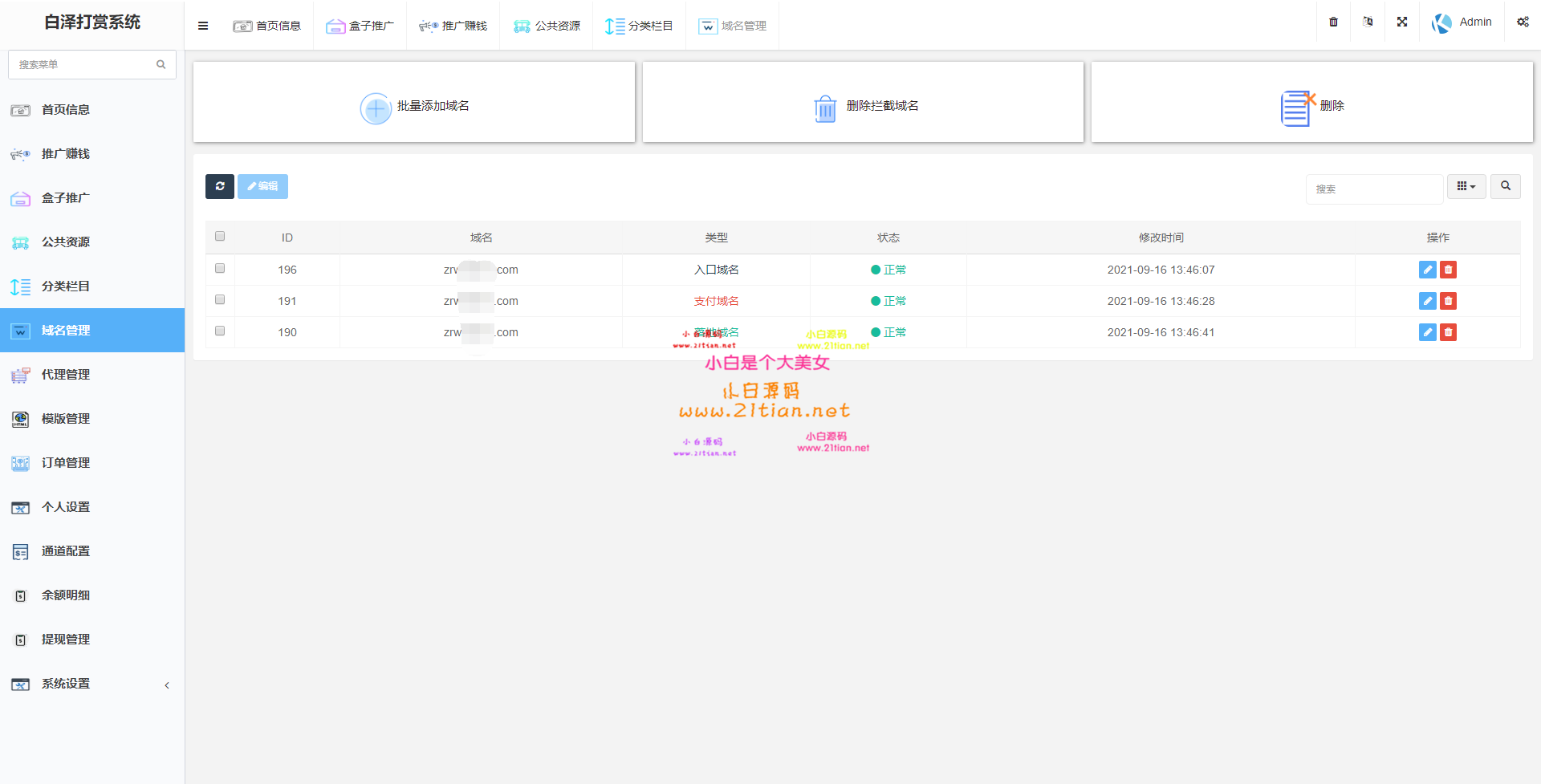This screenshot has width=1541, height=784.
Task: Toggle the select-all checkbox in table header
Action: [x=220, y=236]
